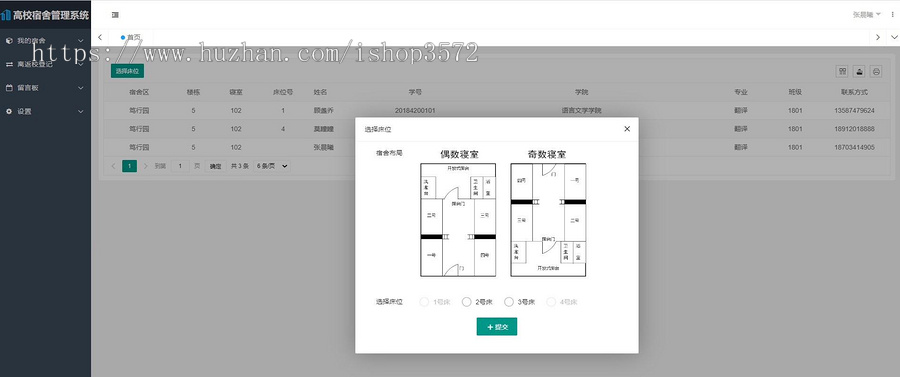Open 离返校登记 in sidebar menu

click(45, 64)
